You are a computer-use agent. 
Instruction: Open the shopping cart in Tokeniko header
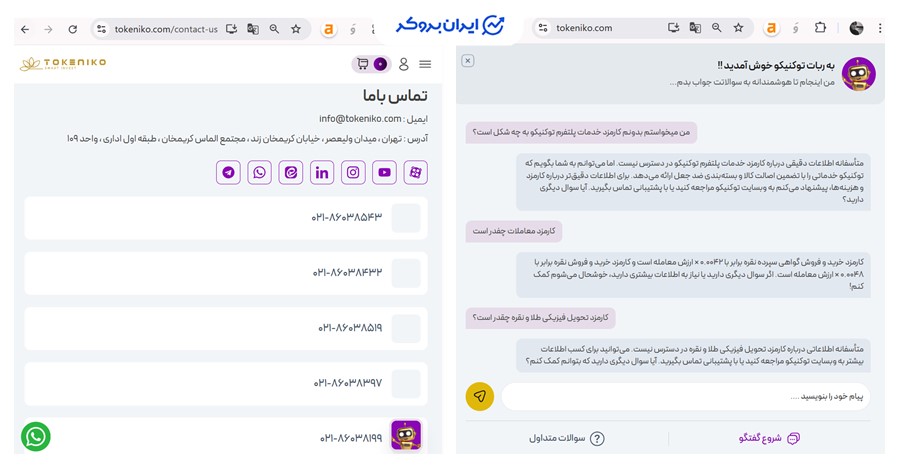click(363, 64)
